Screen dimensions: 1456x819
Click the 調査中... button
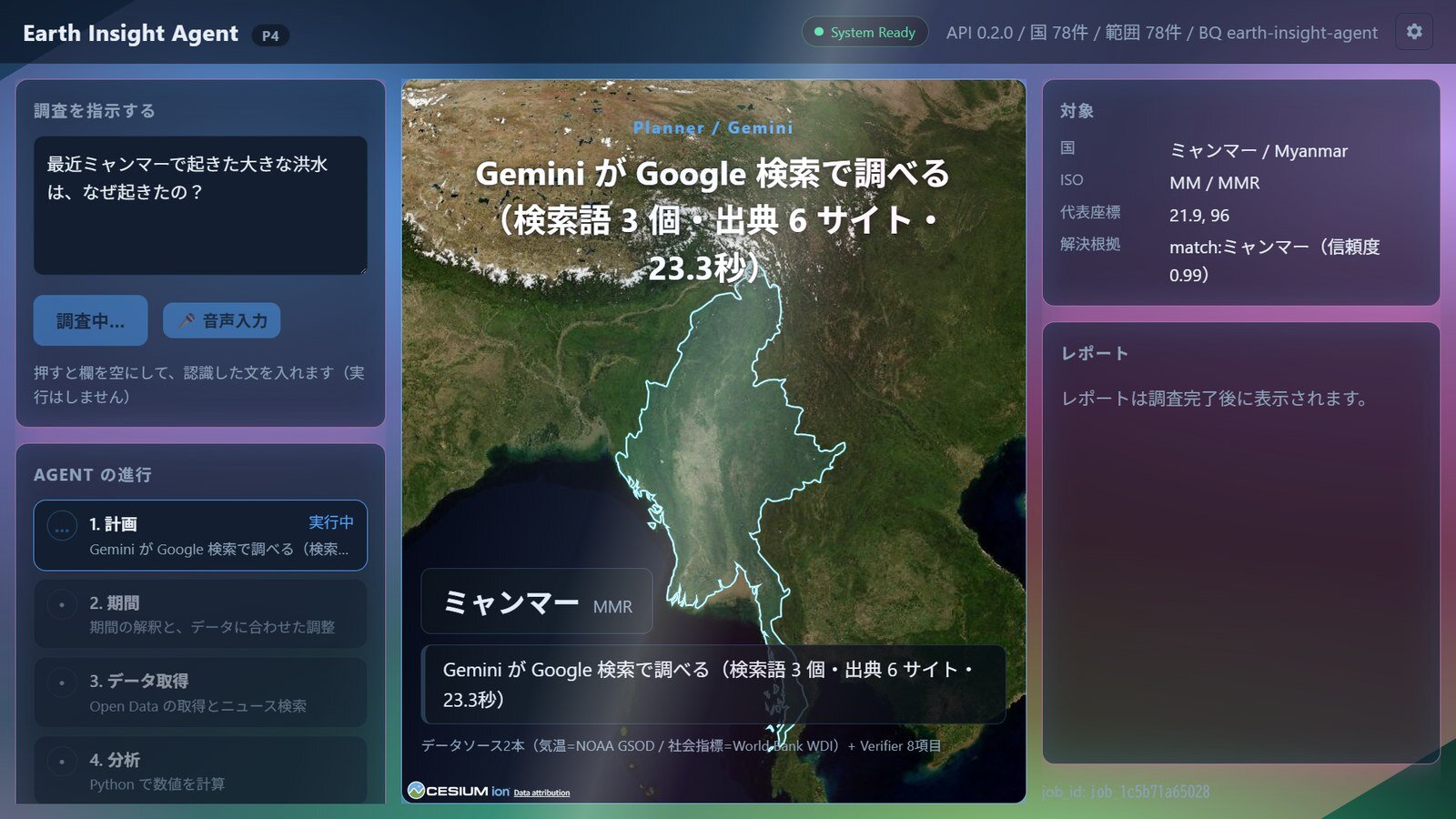click(90, 320)
